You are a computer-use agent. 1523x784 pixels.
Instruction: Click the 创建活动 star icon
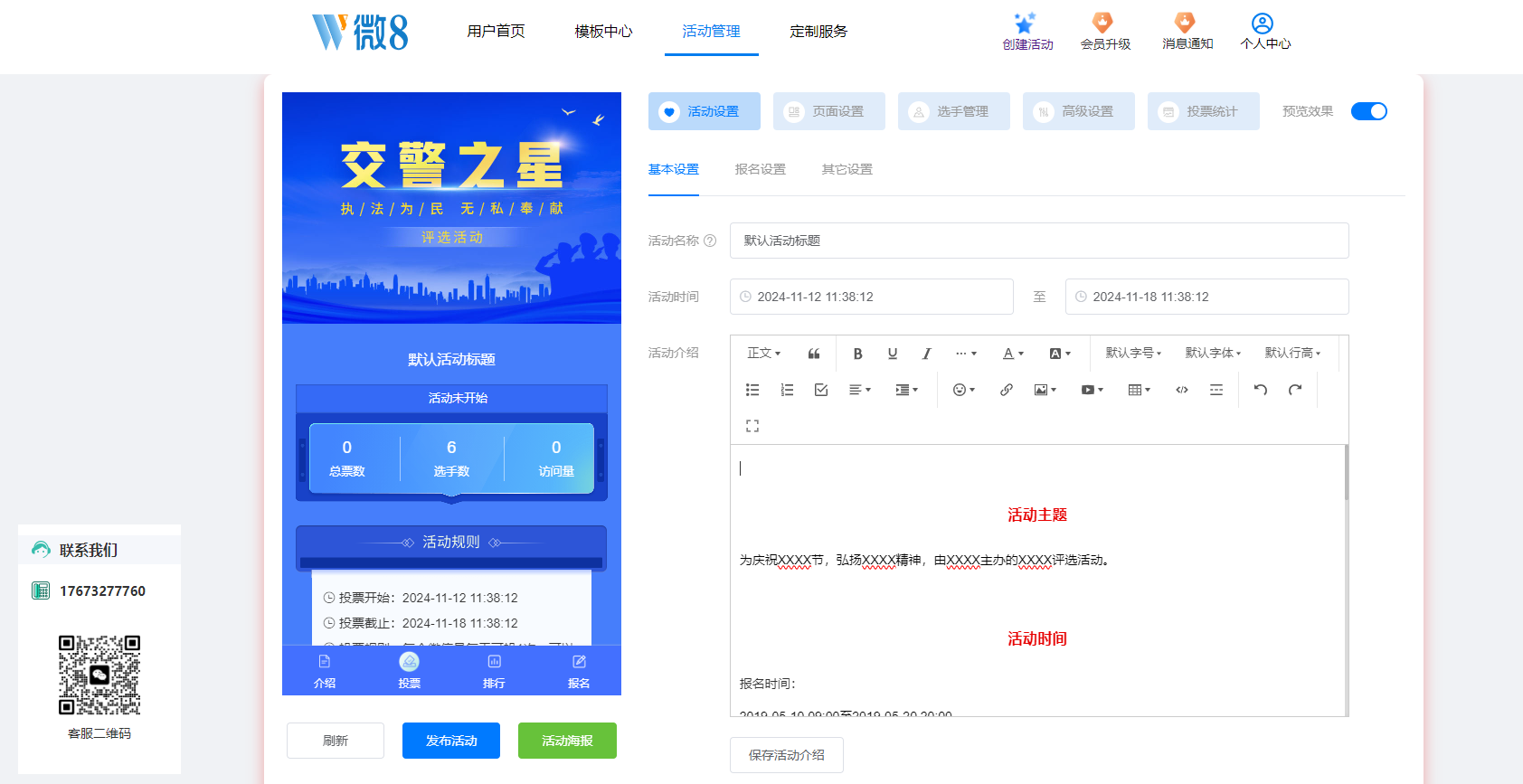coord(1025,23)
